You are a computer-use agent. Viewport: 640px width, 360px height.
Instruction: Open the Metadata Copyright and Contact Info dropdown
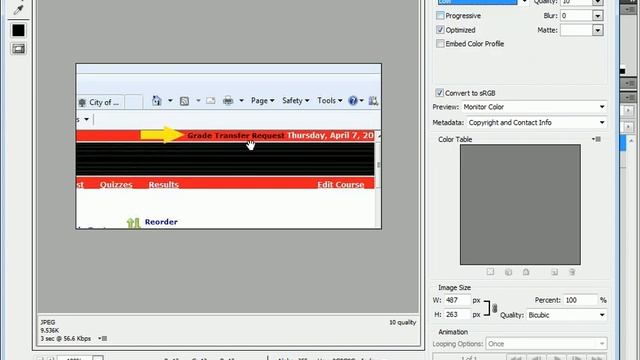537,122
